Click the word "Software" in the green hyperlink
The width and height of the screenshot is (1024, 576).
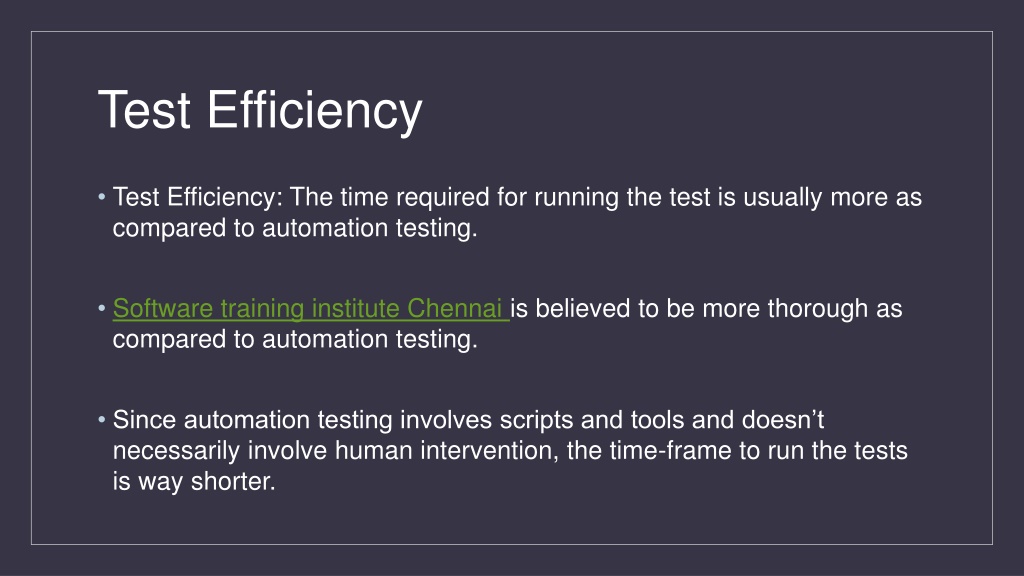[163, 308]
